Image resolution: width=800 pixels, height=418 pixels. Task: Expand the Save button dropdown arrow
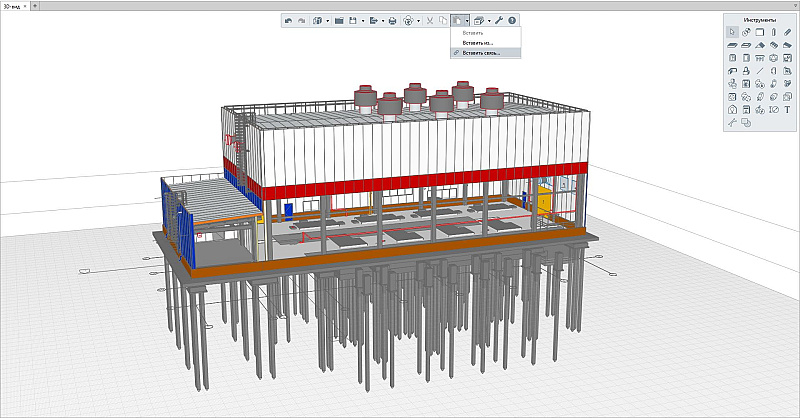pyautogui.click(x=362, y=20)
